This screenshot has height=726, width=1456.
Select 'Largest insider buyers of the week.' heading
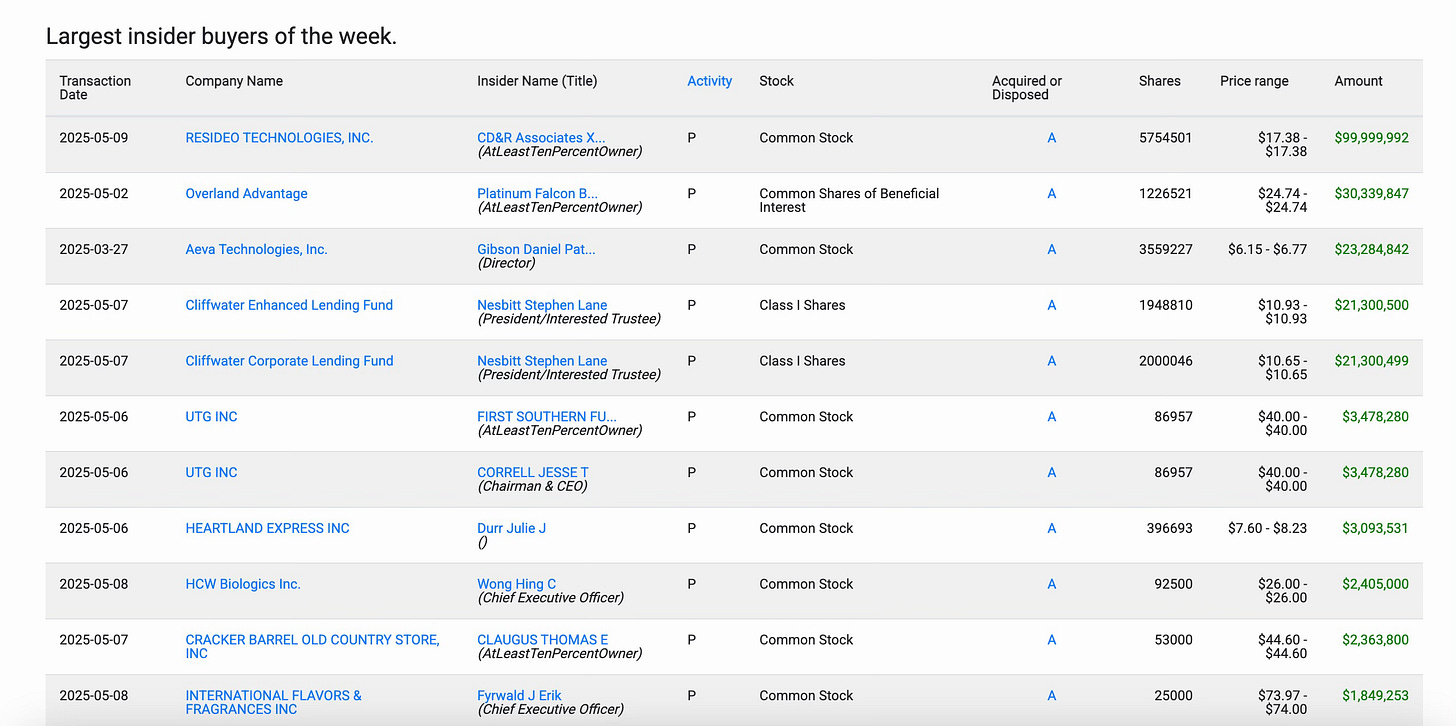click(221, 37)
